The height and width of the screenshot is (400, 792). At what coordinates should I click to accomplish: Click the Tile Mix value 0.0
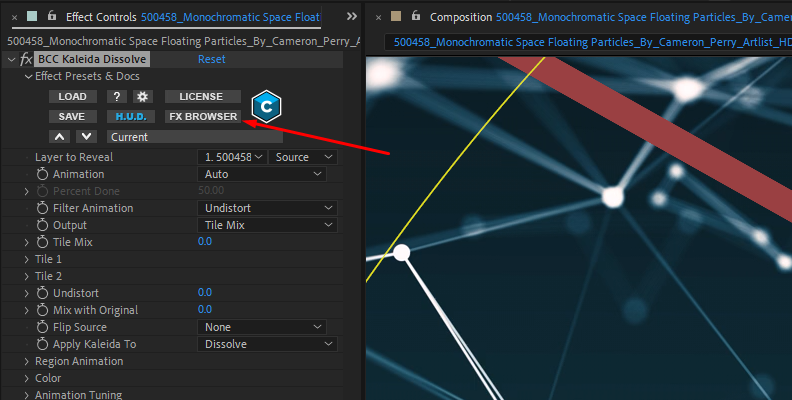205,241
